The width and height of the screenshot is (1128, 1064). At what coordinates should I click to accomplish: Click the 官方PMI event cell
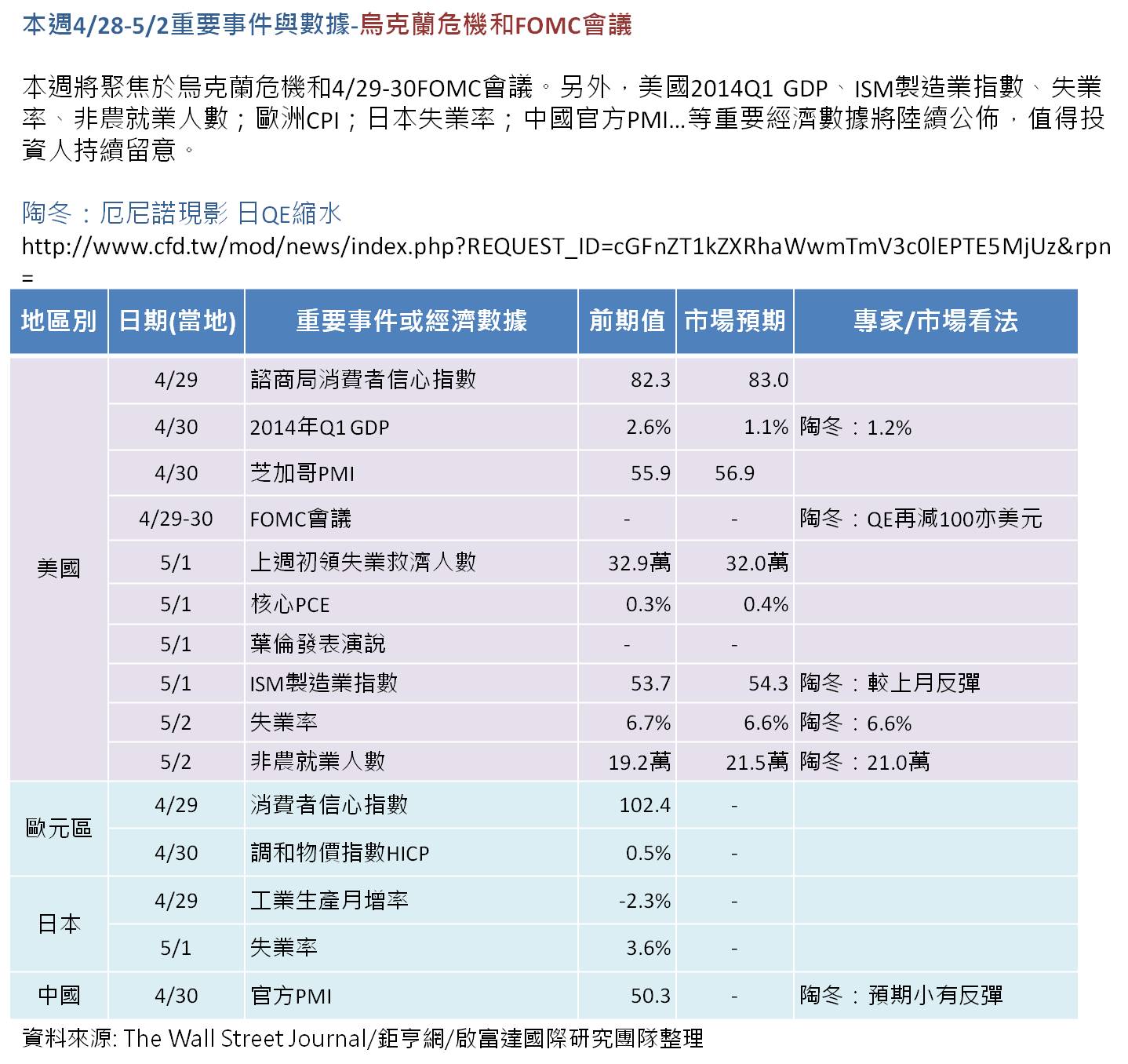click(x=411, y=996)
